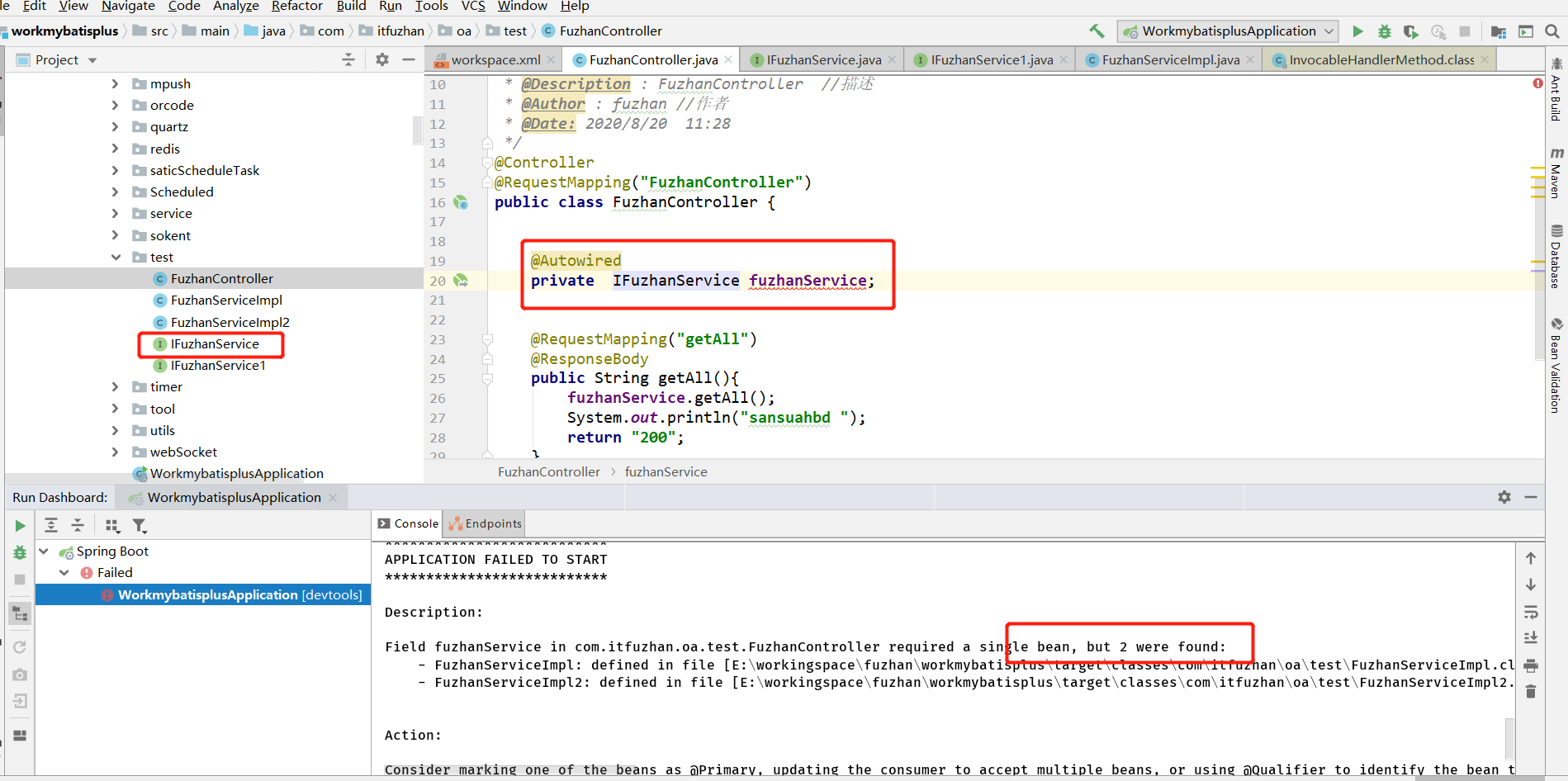Clear console with trash icon
The image size is (1568, 781).
[x=1531, y=692]
